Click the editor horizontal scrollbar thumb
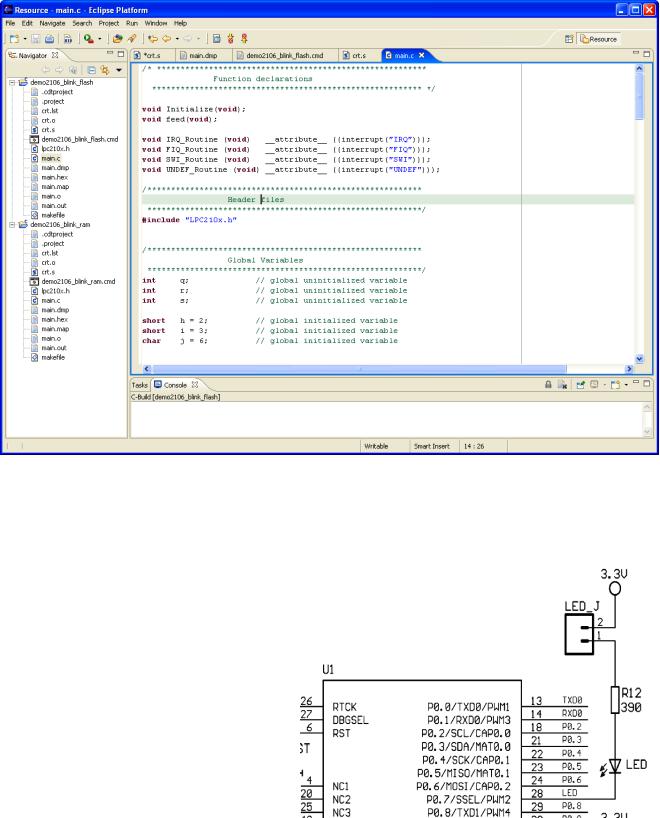The height and width of the screenshot is (818, 660). coord(359,369)
